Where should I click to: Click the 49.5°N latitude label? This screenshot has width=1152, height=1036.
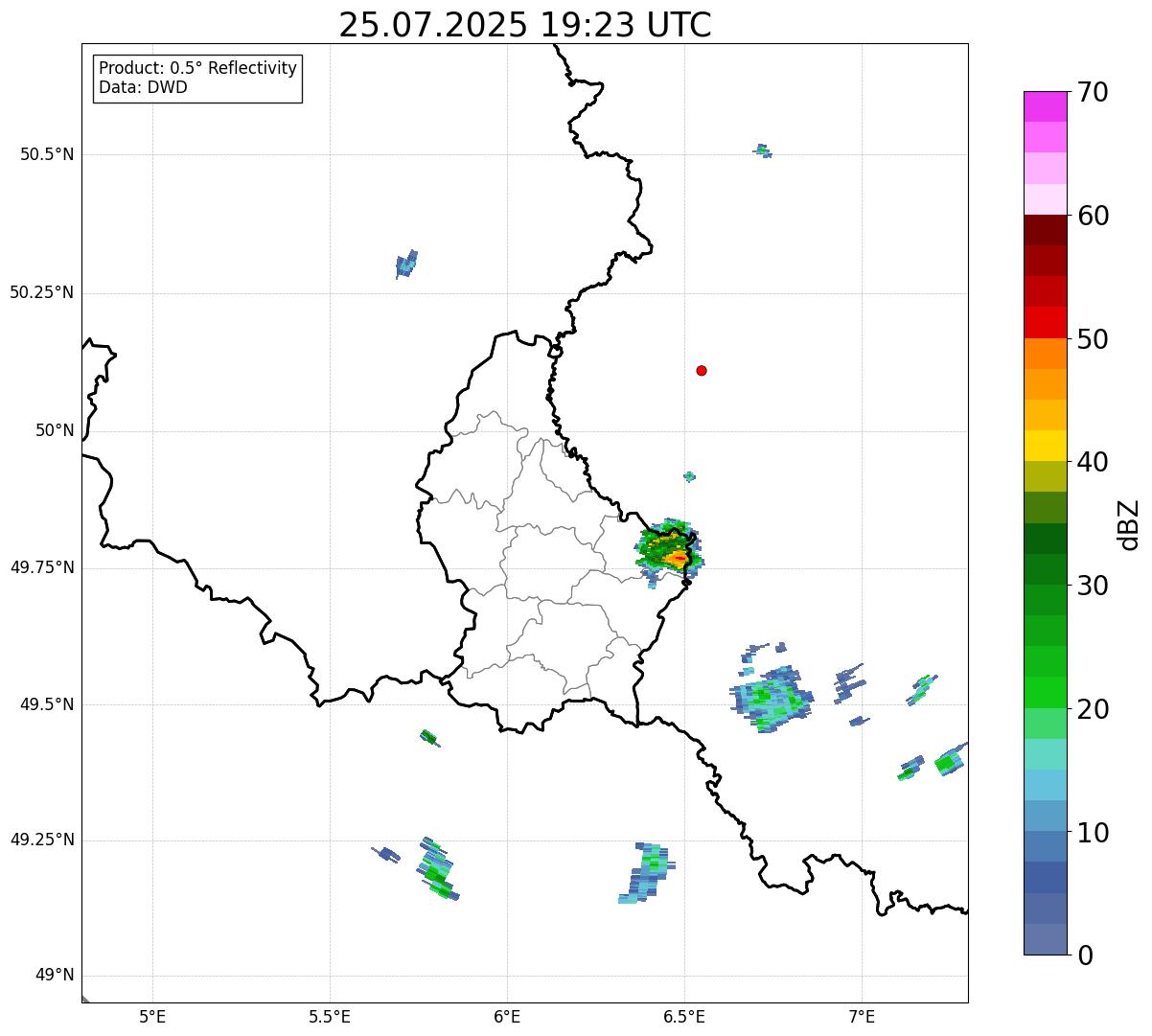tap(47, 704)
